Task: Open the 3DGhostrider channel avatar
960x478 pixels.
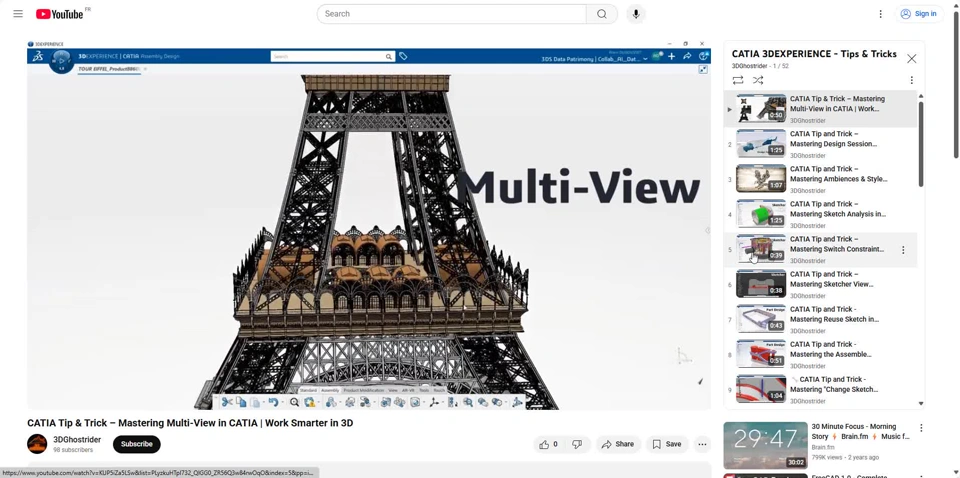Action: [x=37, y=445]
